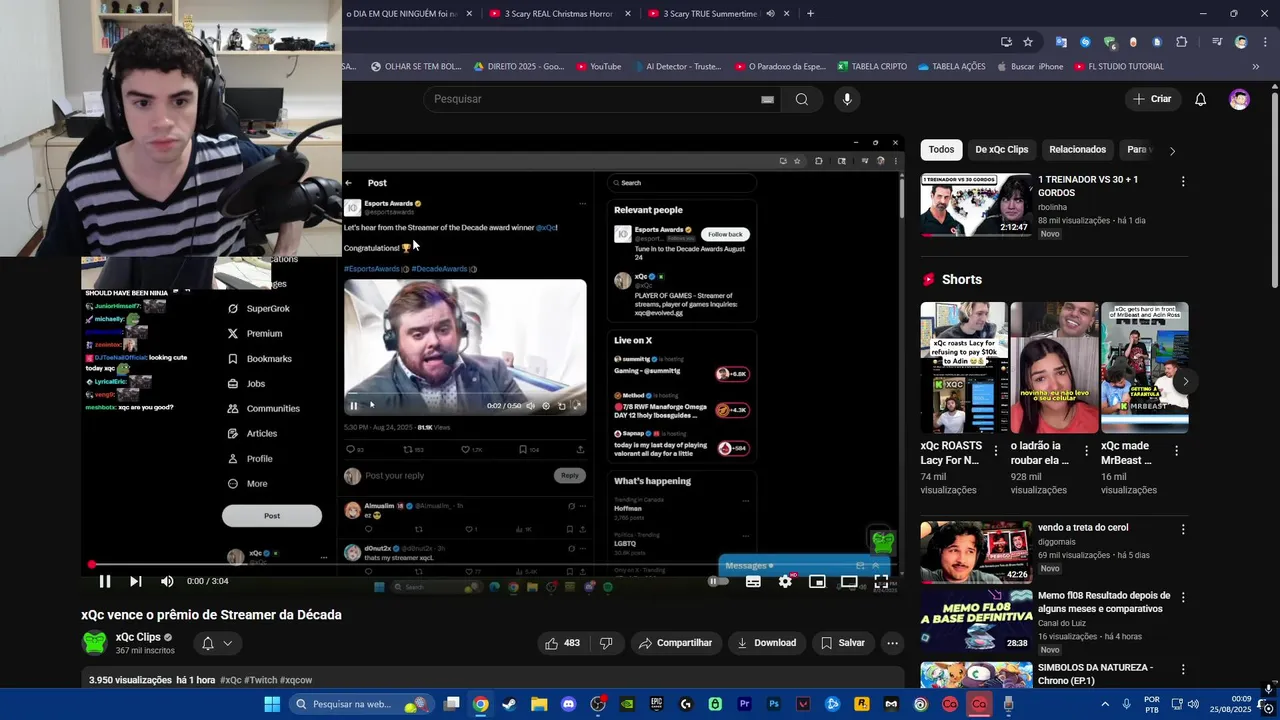Open Steam from the taskbar

tap(509, 704)
